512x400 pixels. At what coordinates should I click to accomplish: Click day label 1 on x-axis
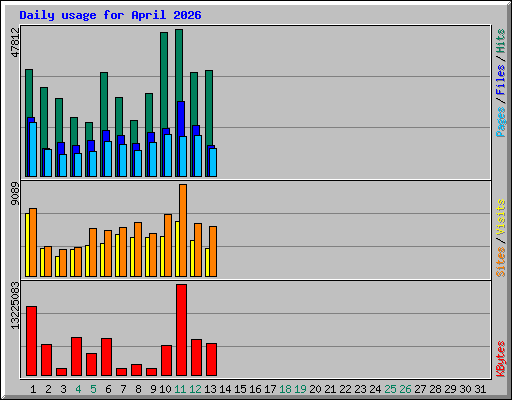[x=33, y=389]
